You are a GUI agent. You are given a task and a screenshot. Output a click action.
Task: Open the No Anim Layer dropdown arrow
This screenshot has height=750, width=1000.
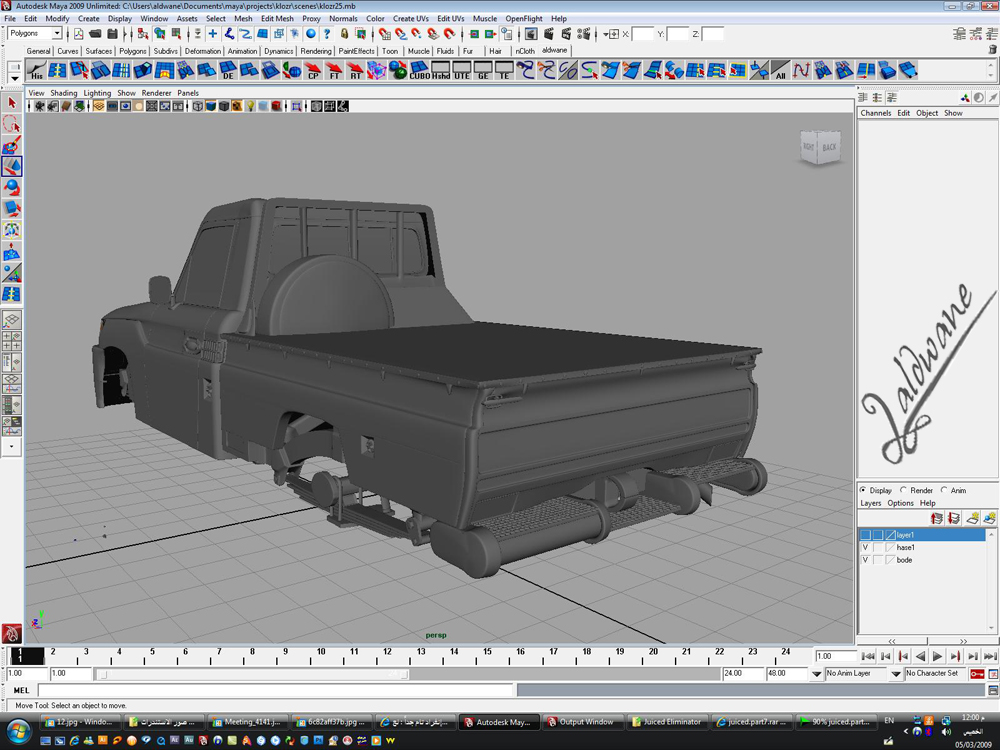(x=816, y=673)
